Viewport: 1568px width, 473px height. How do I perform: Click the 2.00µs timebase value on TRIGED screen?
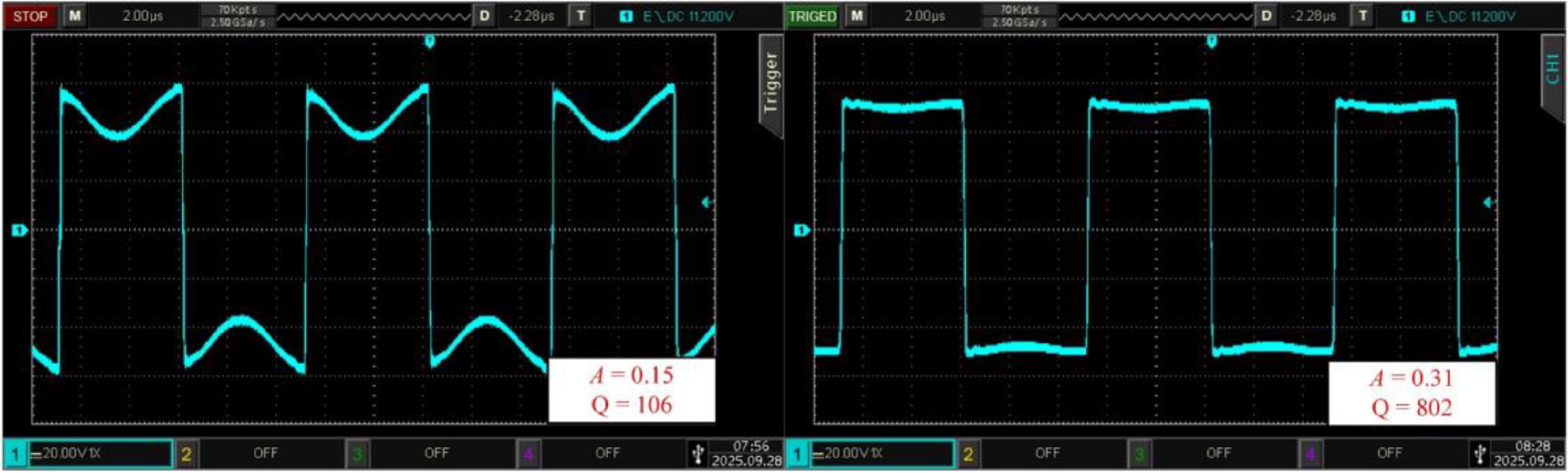click(924, 16)
